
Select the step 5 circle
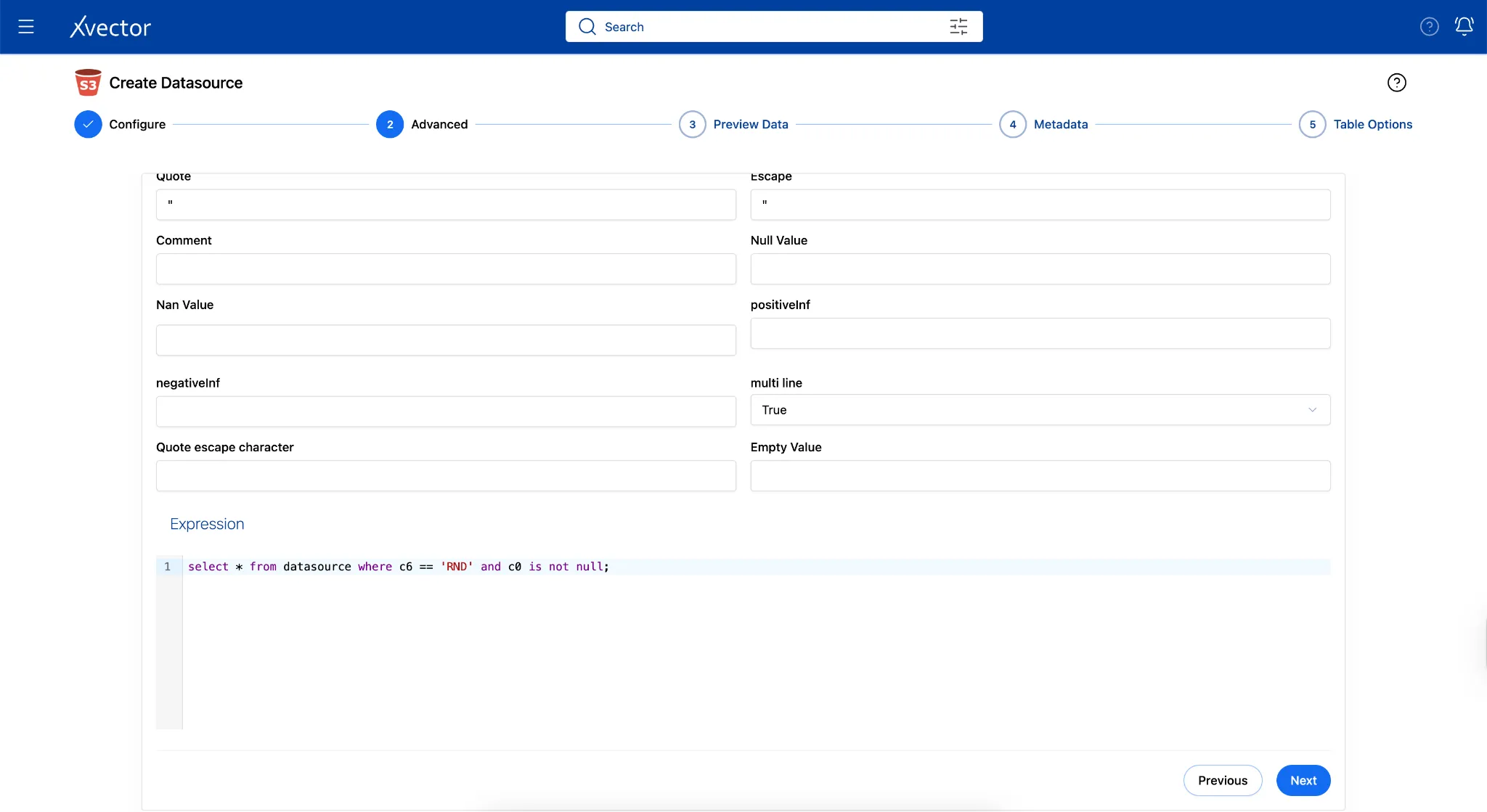(1312, 124)
